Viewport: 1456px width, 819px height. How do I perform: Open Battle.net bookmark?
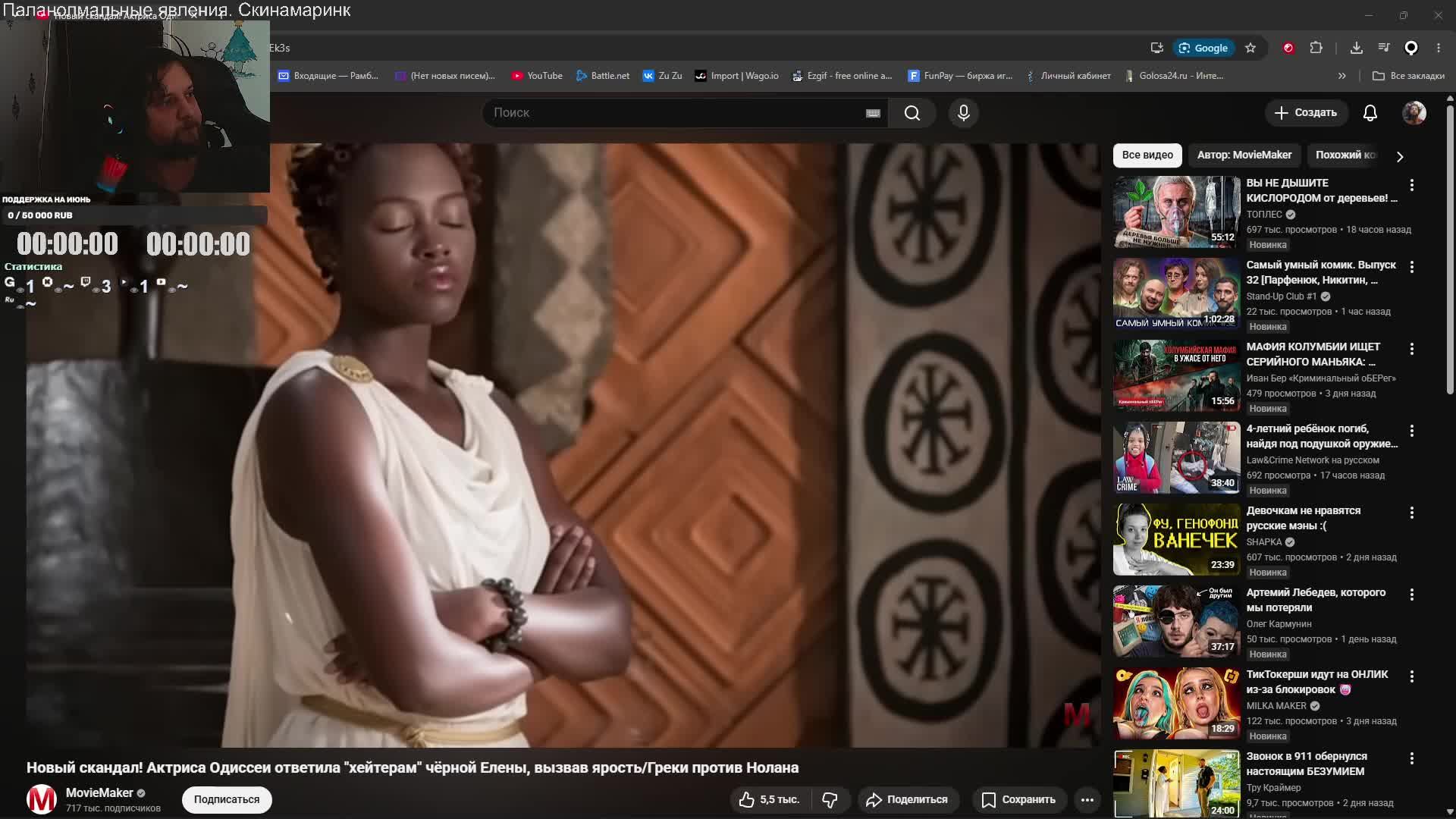[603, 76]
